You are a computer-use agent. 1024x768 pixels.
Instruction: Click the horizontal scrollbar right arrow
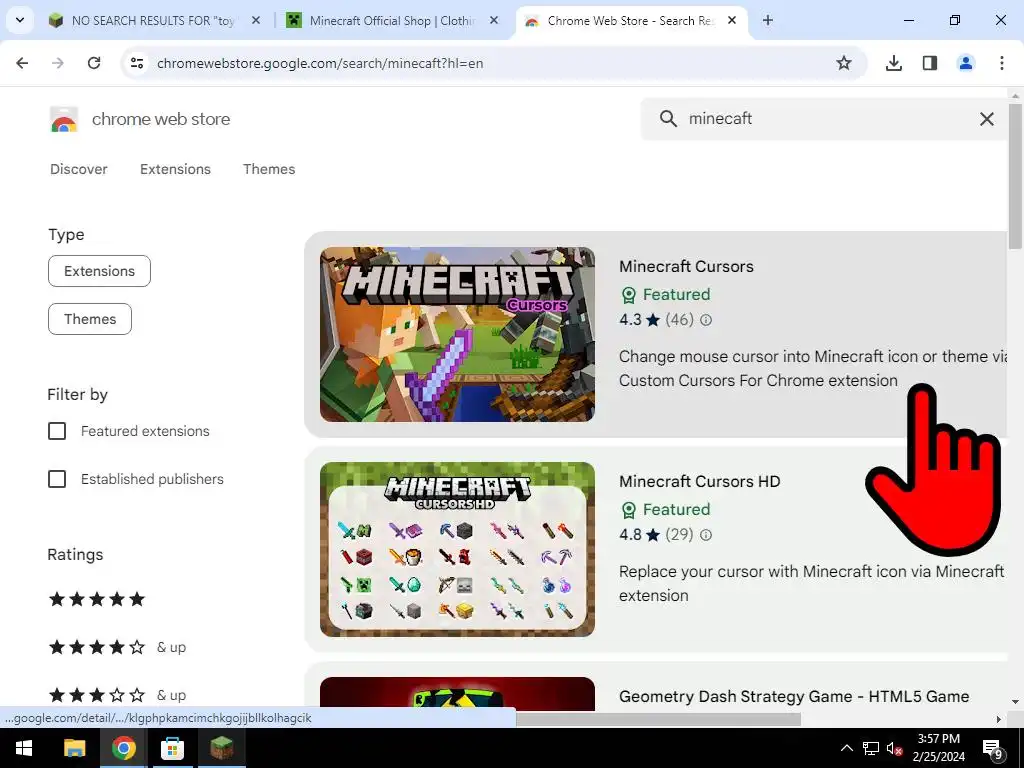[x=999, y=719]
